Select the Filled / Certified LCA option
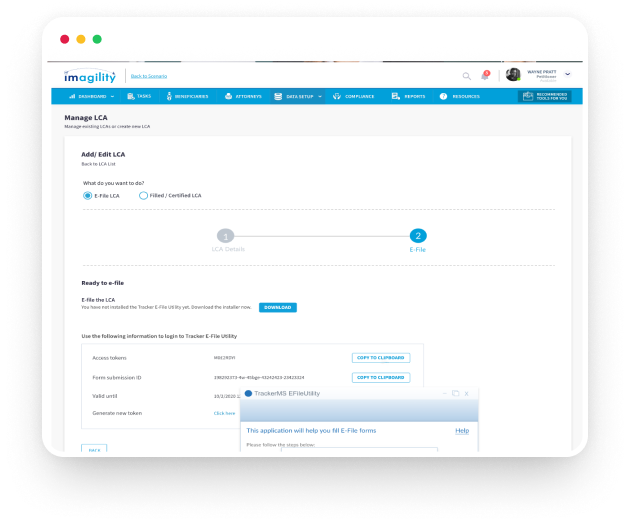 143,196
